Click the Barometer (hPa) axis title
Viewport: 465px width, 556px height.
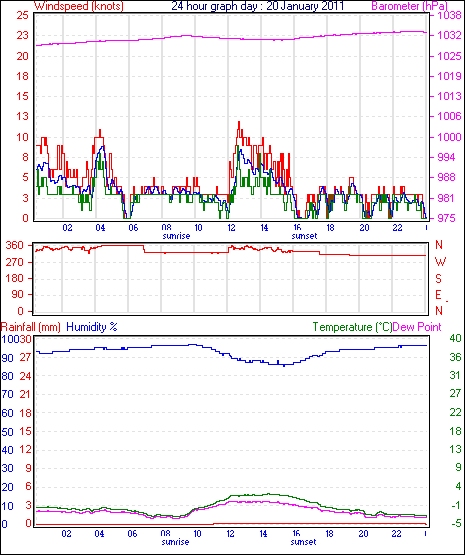[x=409, y=6]
